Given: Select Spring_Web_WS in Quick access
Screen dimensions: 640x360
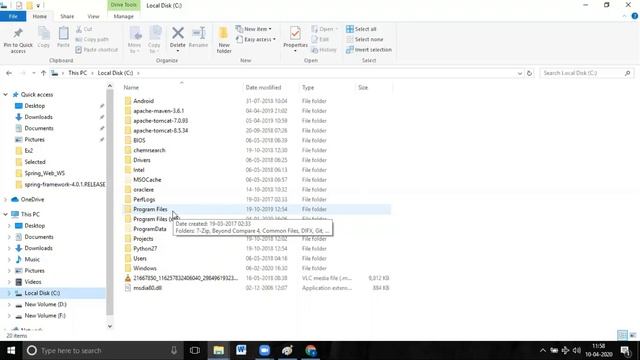Looking at the screenshot, I should tap(44, 173).
